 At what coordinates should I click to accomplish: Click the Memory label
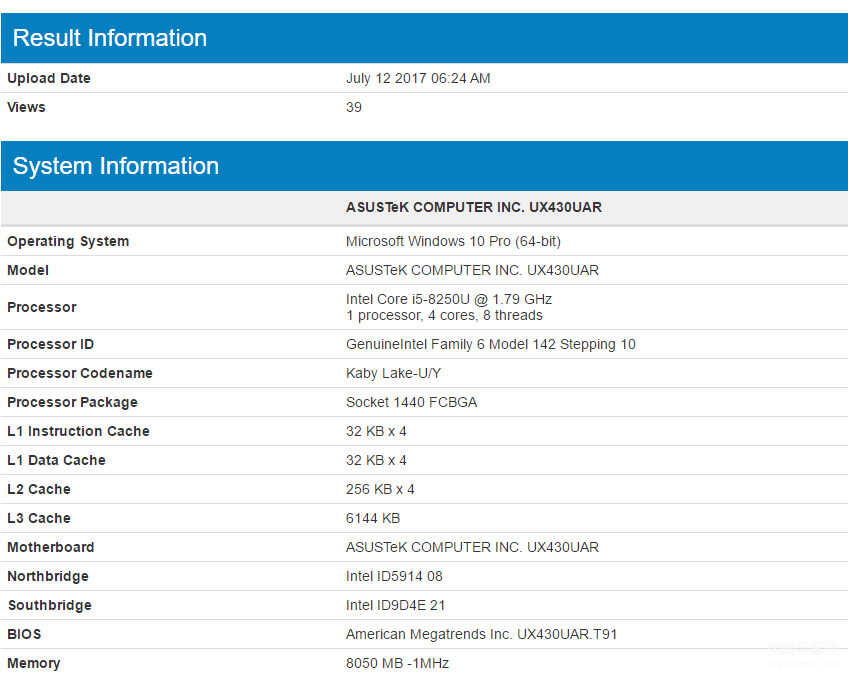[34, 663]
